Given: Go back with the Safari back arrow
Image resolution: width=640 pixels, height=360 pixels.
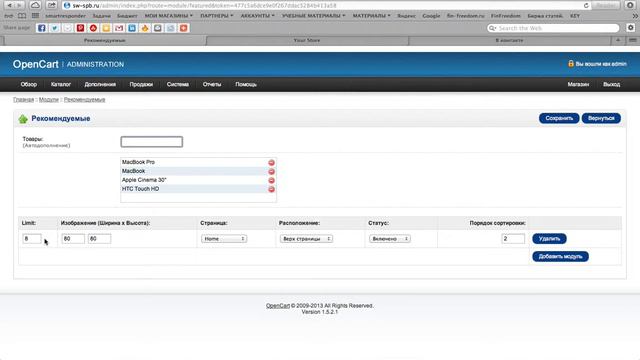Looking at the screenshot, I should (x=9, y=5).
